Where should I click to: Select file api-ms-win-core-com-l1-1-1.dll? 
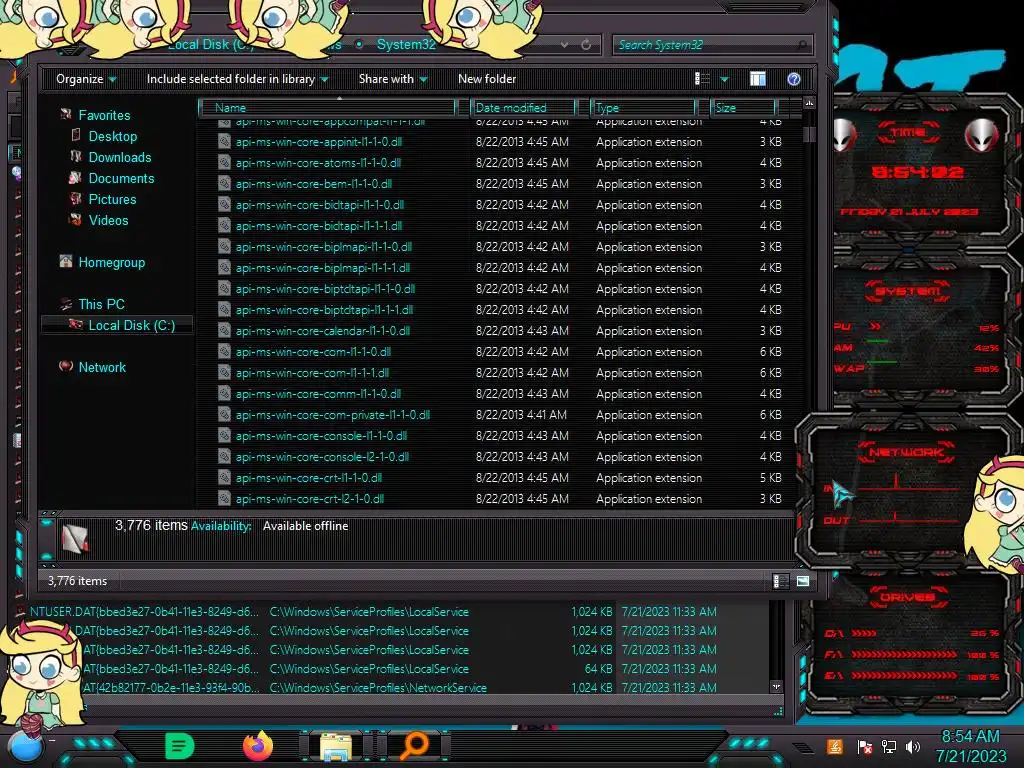(x=313, y=373)
